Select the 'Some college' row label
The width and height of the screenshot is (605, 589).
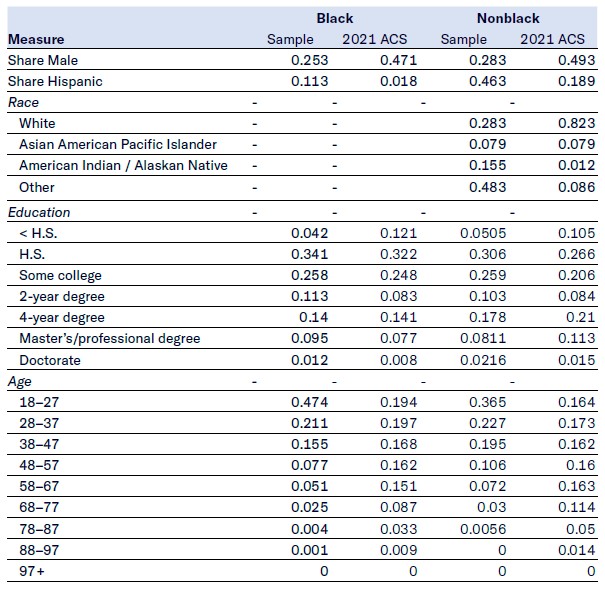click(x=60, y=275)
